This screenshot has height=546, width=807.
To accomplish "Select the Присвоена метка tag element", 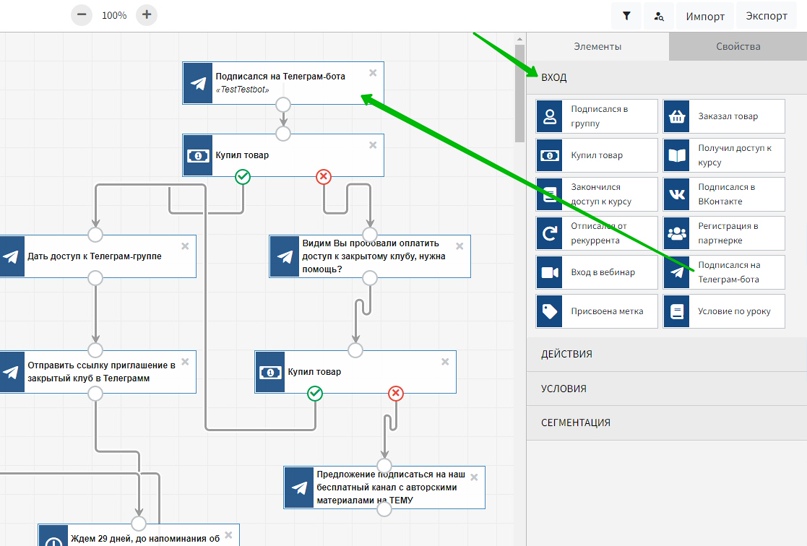I will pyautogui.click(x=596, y=311).
